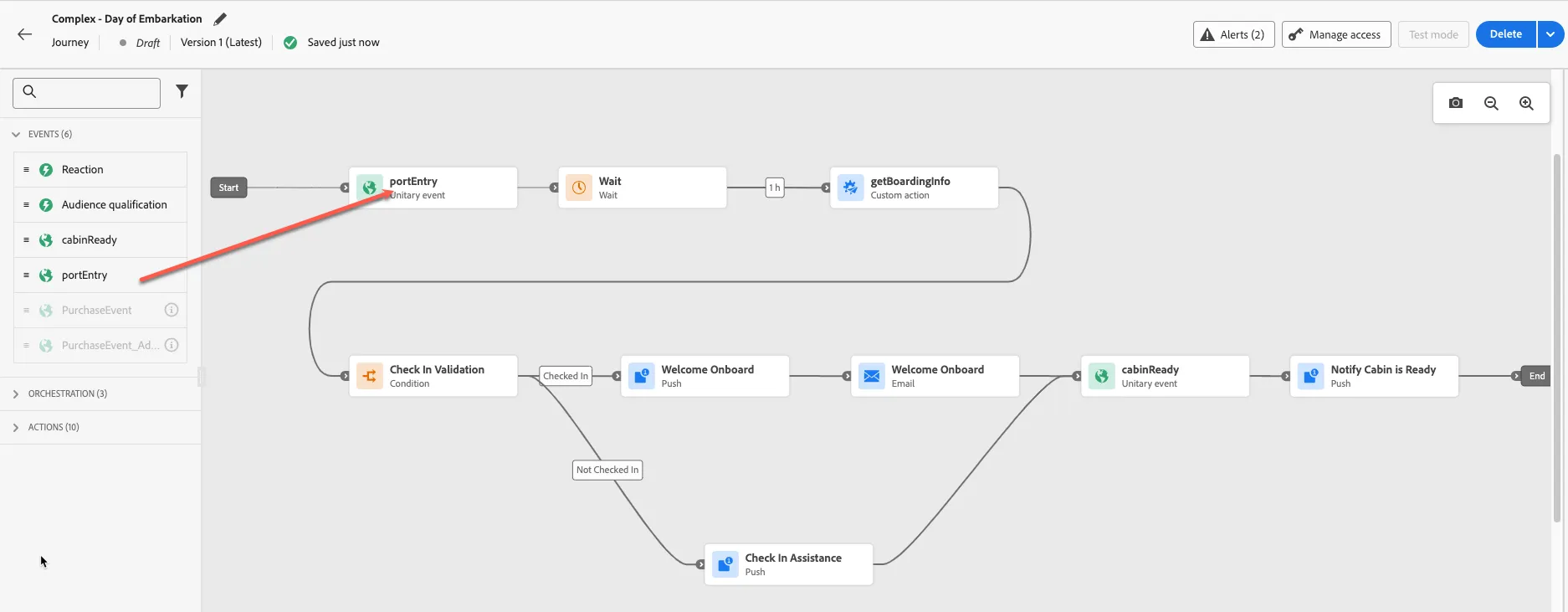The width and height of the screenshot is (1568, 612).
Task: Take canvas screenshot with camera icon
Action: [x=1456, y=103]
